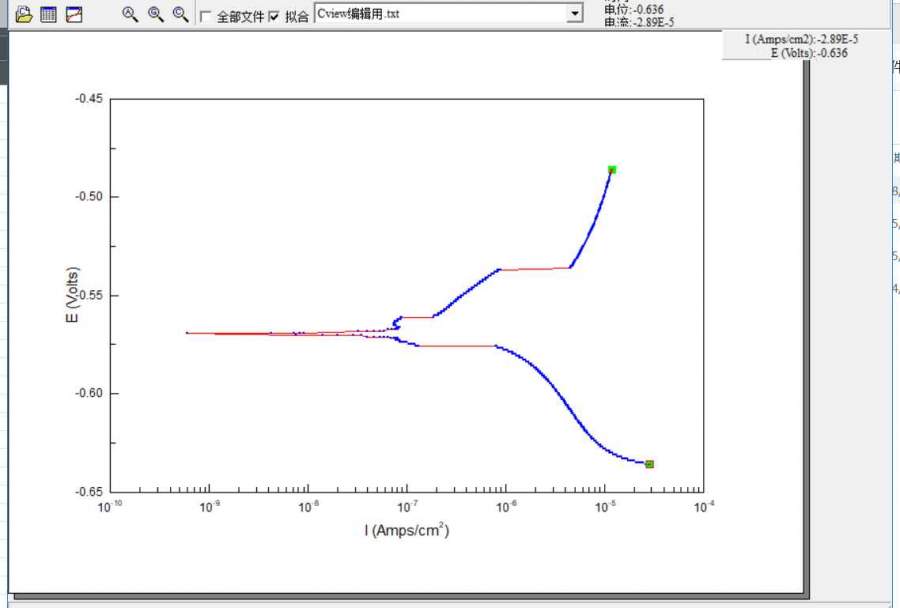
Task: Click the -0.60 y-axis tick label
Action: tap(89, 393)
